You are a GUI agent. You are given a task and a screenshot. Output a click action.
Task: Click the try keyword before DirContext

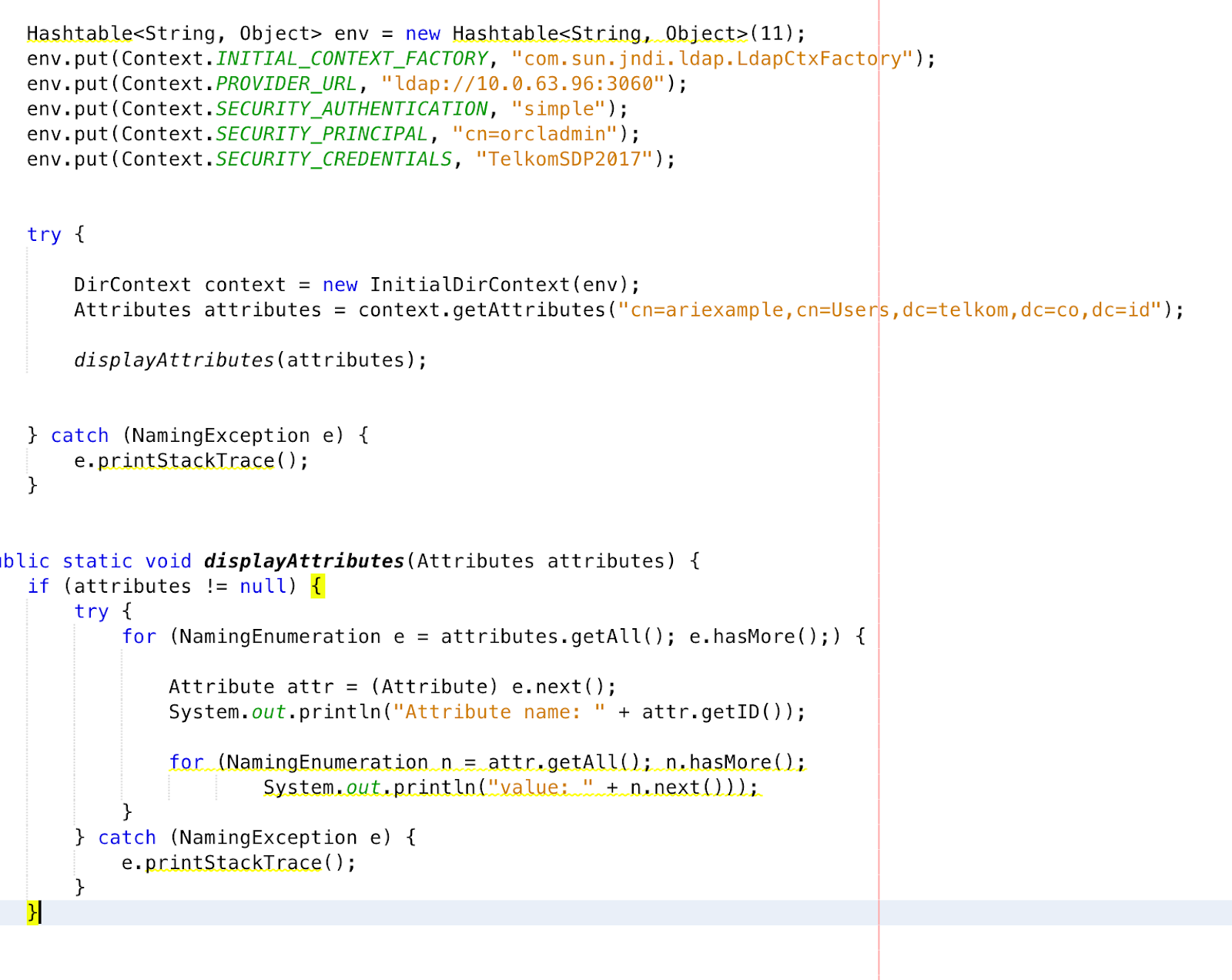click(x=43, y=233)
